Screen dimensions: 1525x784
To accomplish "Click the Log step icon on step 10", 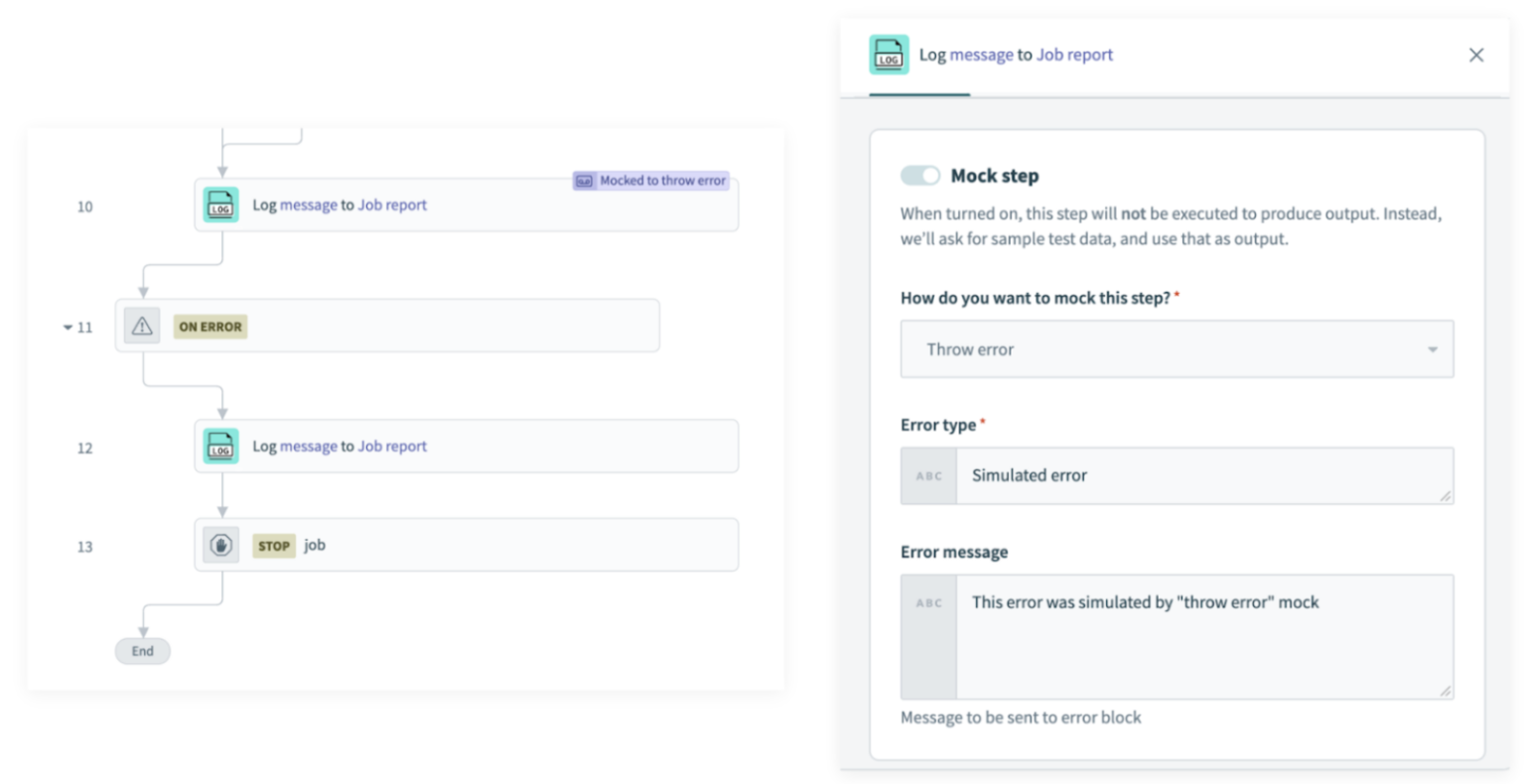I will 220,205.
